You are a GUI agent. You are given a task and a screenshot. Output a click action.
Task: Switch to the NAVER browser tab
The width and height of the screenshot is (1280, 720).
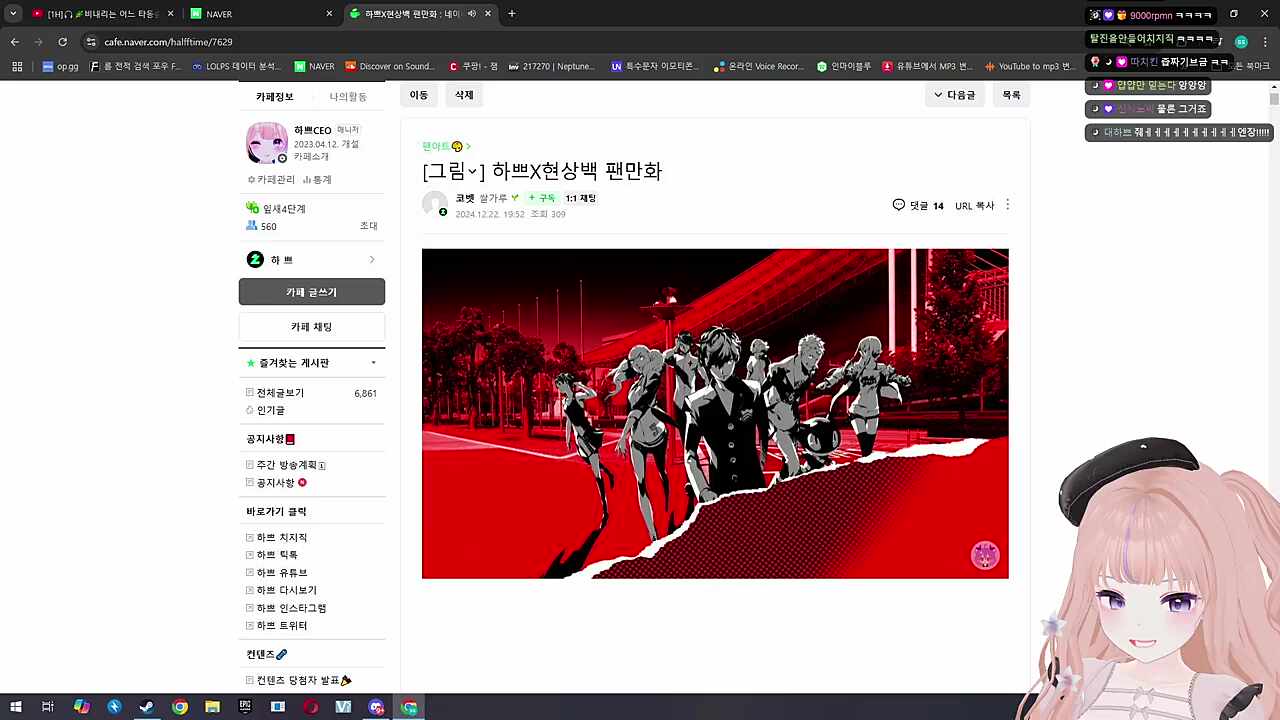(260, 14)
